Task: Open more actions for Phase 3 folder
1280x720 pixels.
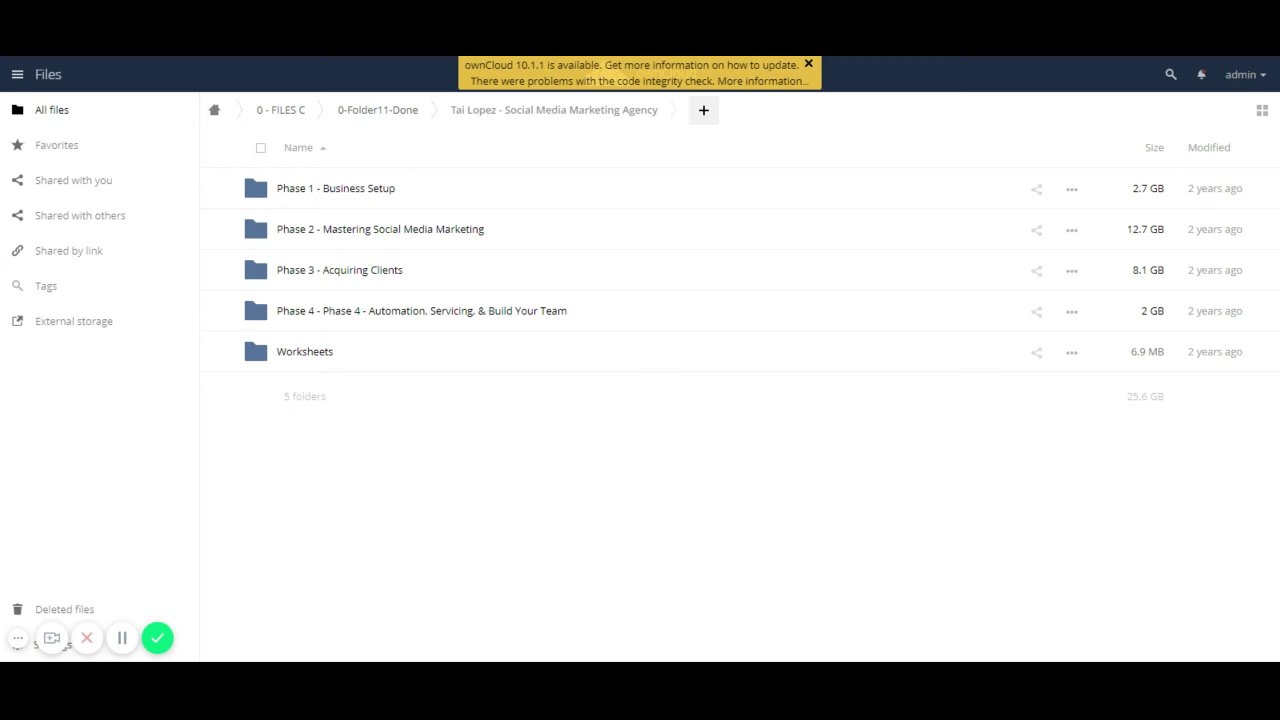Action: pyautogui.click(x=1072, y=271)
